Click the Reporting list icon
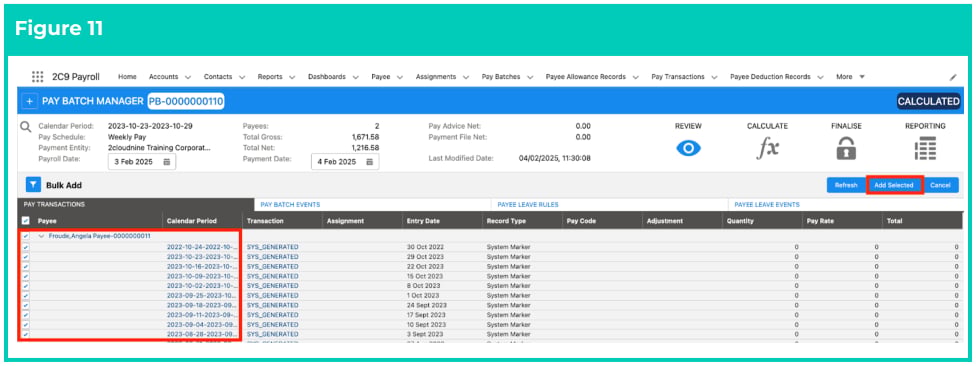976x366 pixels. tap(925, 148)
